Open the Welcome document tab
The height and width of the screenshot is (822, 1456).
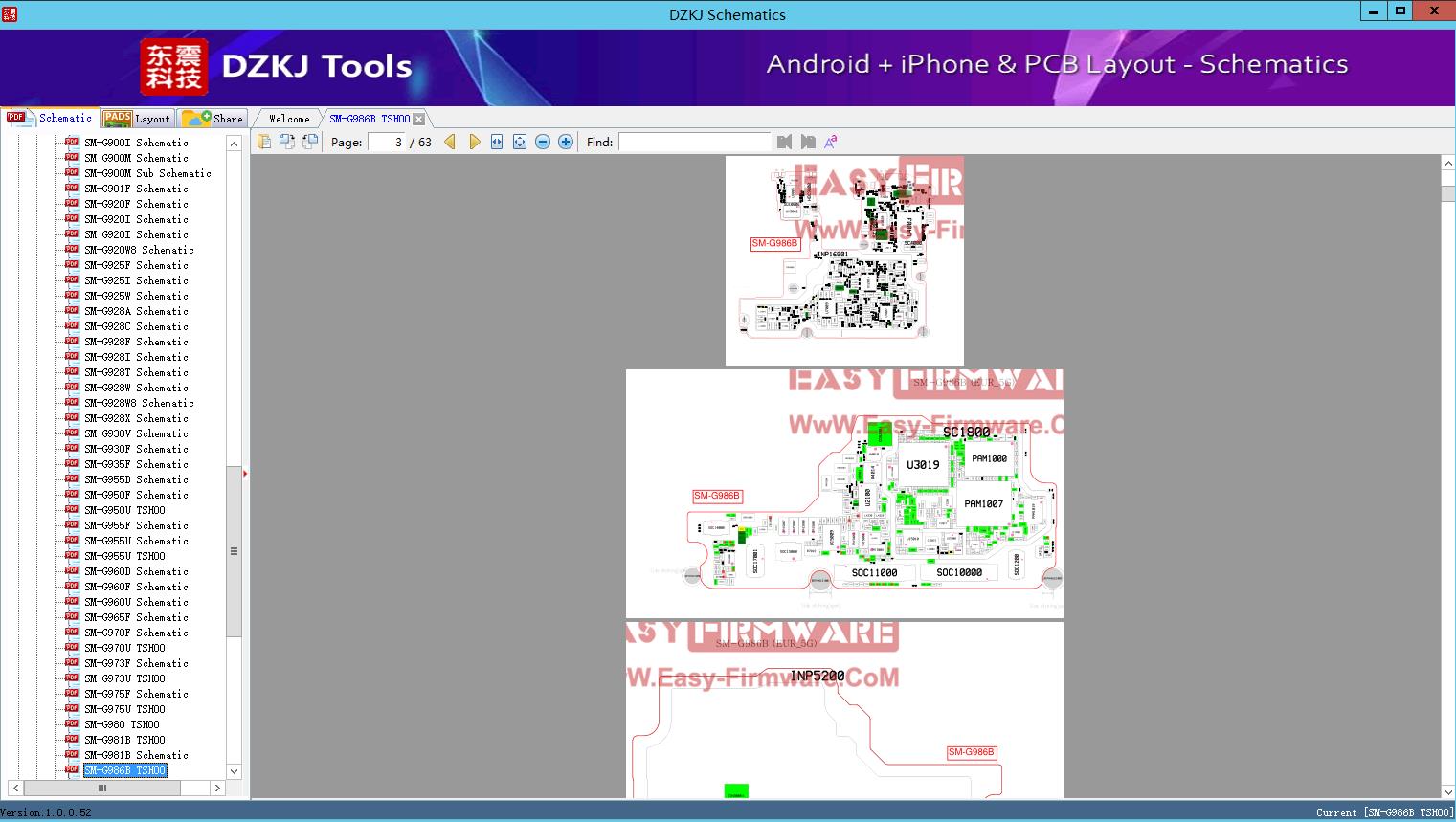click(289, 119)
